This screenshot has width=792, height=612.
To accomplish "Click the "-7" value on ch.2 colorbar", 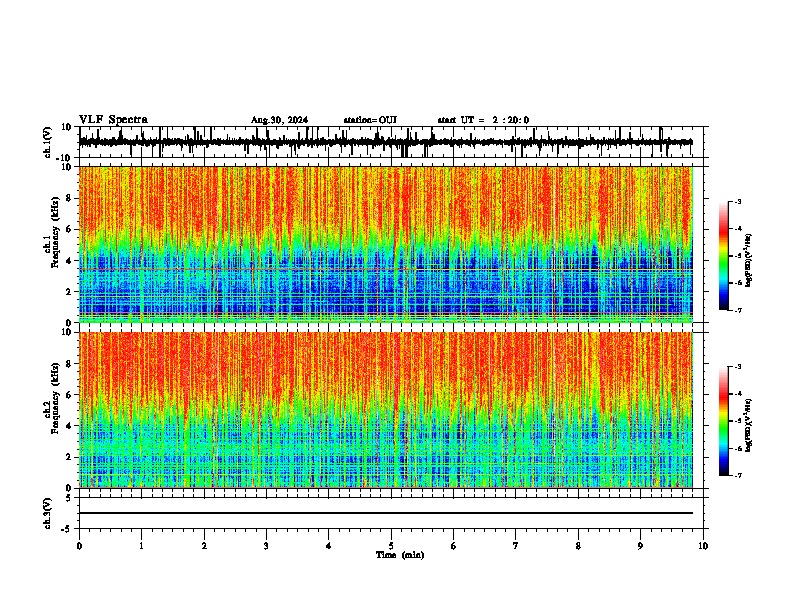I will pyautogui.click(x=738, y=475).
